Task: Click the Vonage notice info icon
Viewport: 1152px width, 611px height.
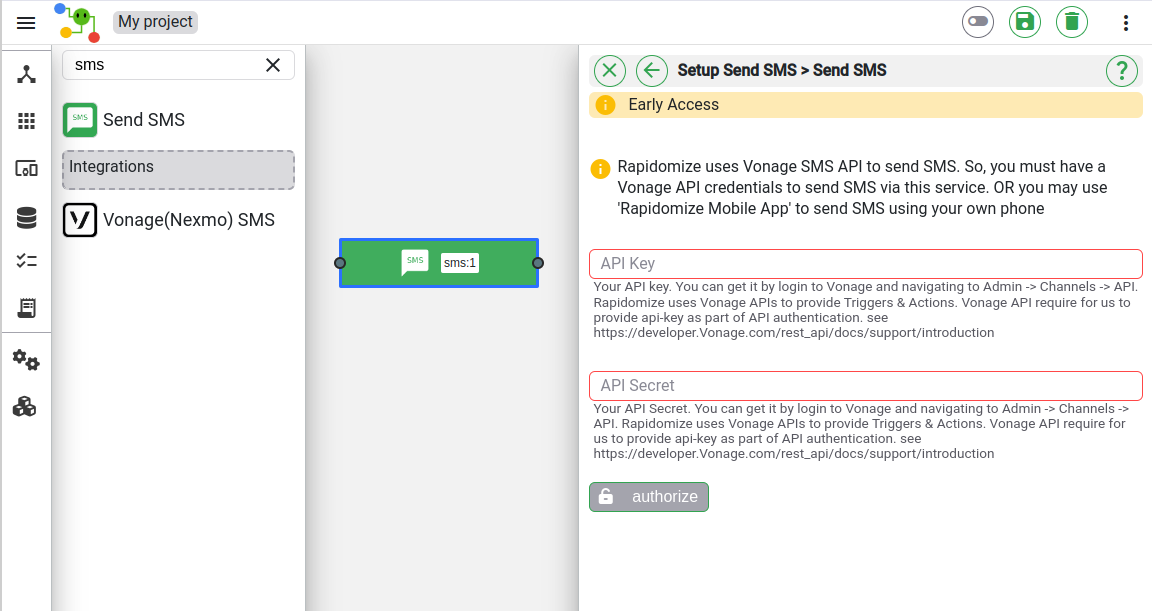Action: click(x=600, y=169)
